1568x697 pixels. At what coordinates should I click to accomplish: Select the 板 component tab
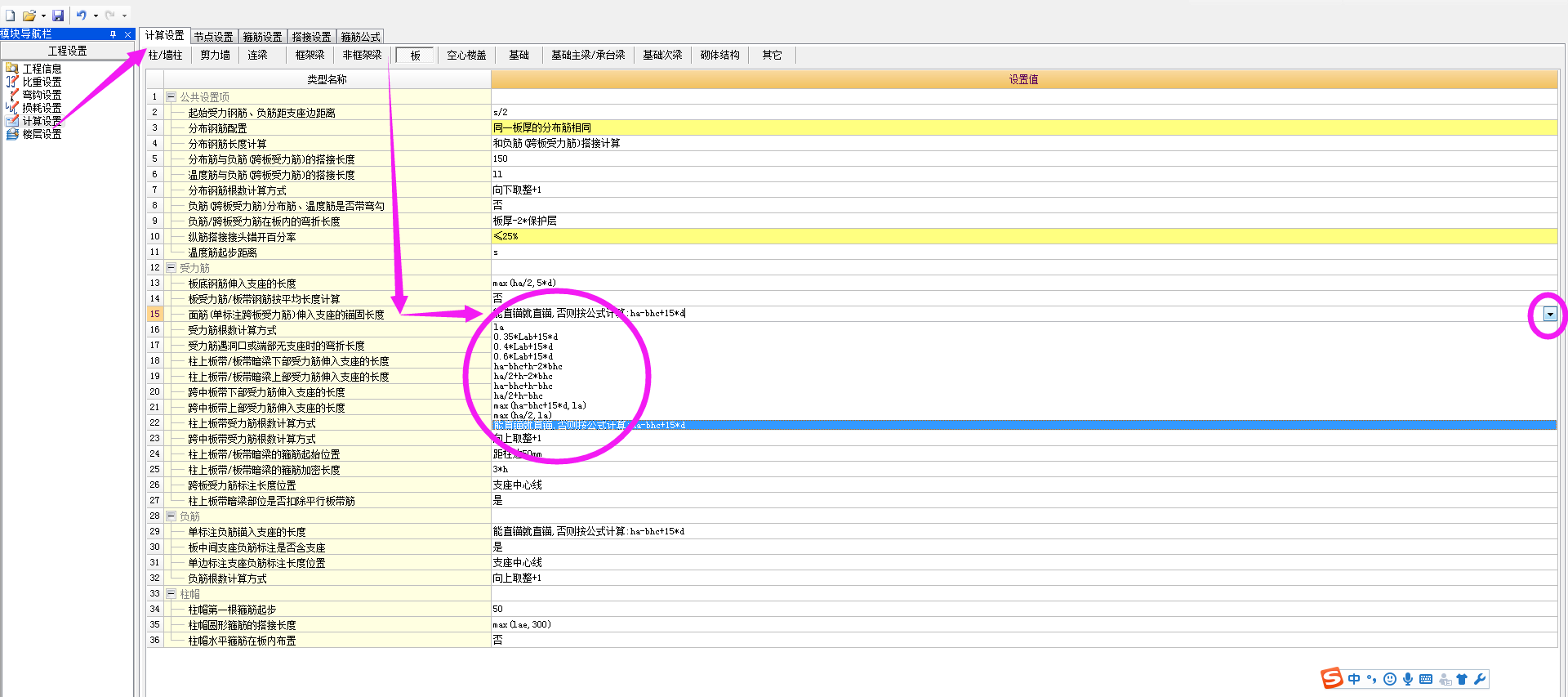pos(415,55)
